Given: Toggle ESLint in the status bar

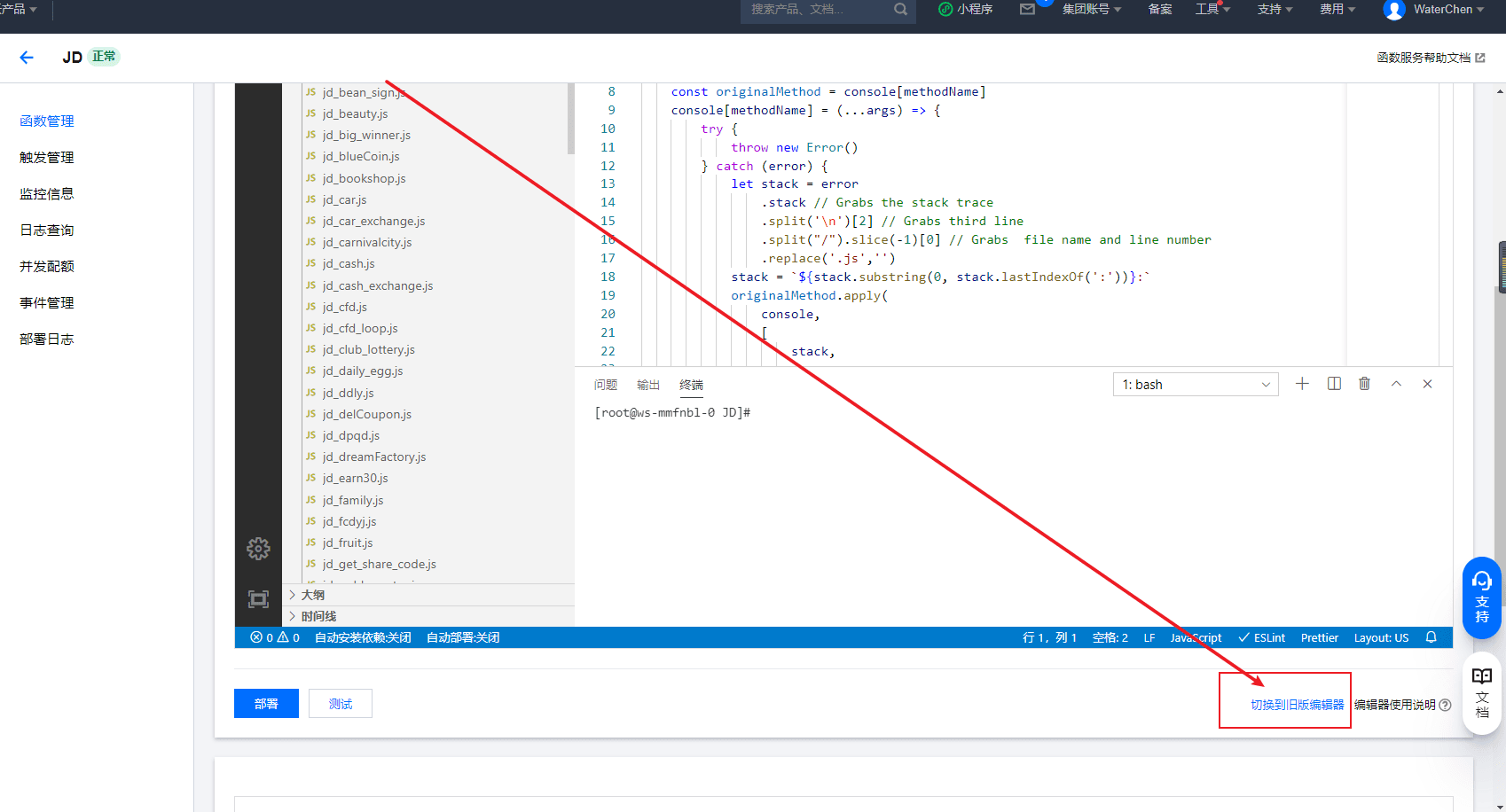Looking at the screenshot, I should coord(1262,637).
